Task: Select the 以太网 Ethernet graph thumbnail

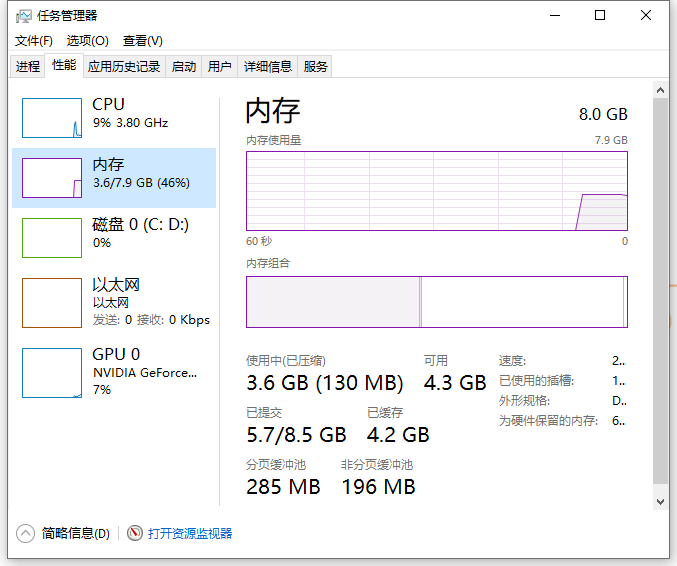Action: [x=51, y=303]
